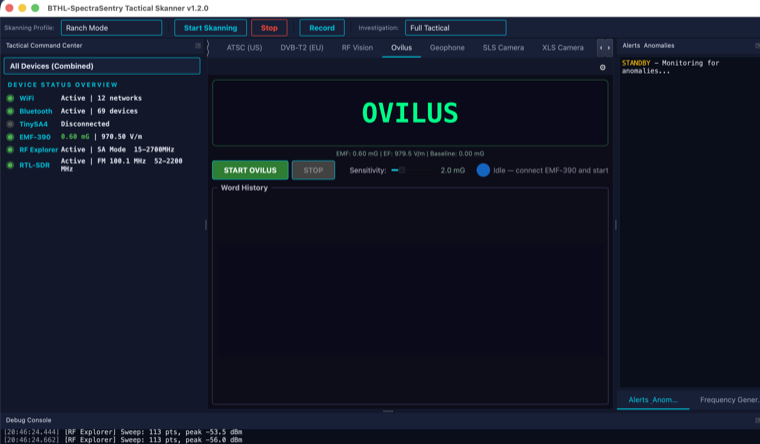Click the WiFi green status indicator
The image size is (760, 444).
click(10, 98)
